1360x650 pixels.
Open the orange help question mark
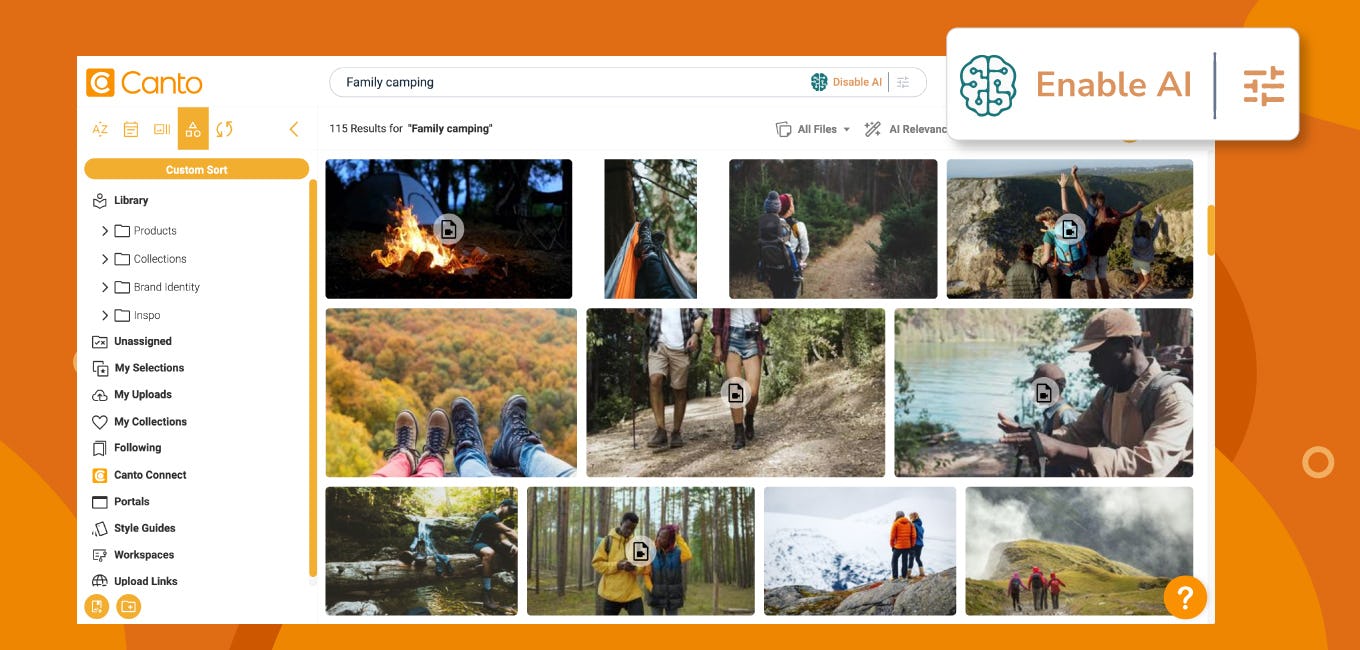[x=1185, y=598]
